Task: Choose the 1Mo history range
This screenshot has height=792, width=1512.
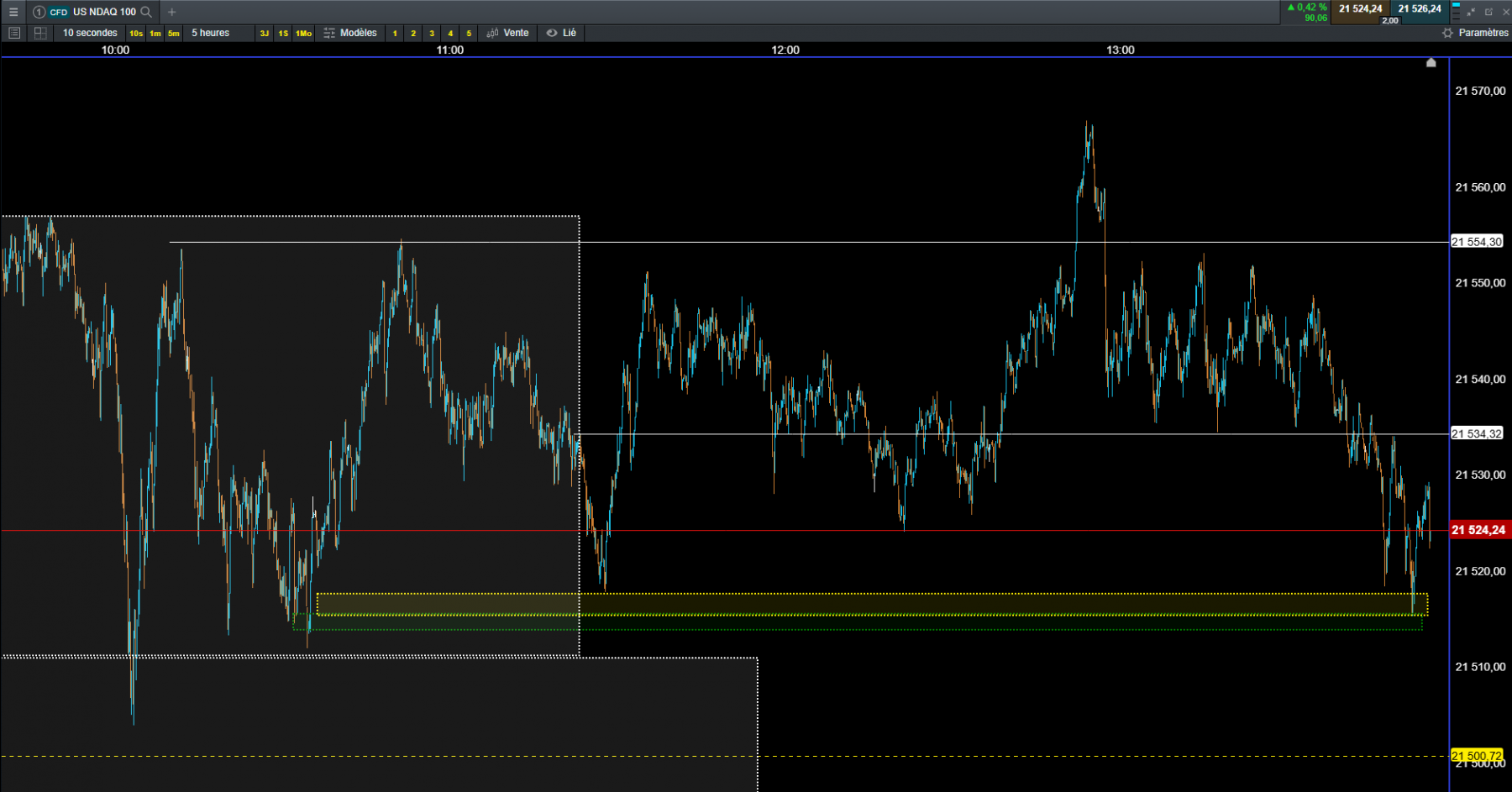Action: [303, 34]
